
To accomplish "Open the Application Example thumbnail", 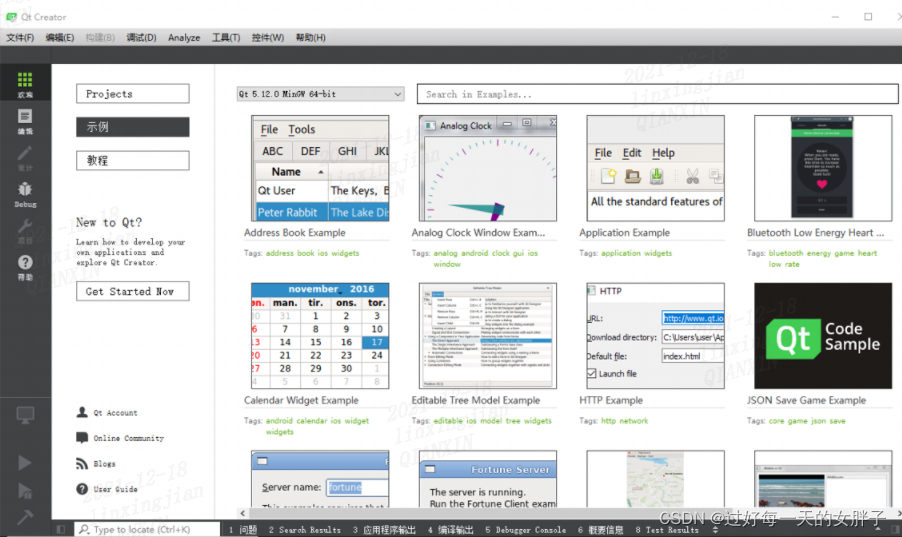I will (655, 168).
